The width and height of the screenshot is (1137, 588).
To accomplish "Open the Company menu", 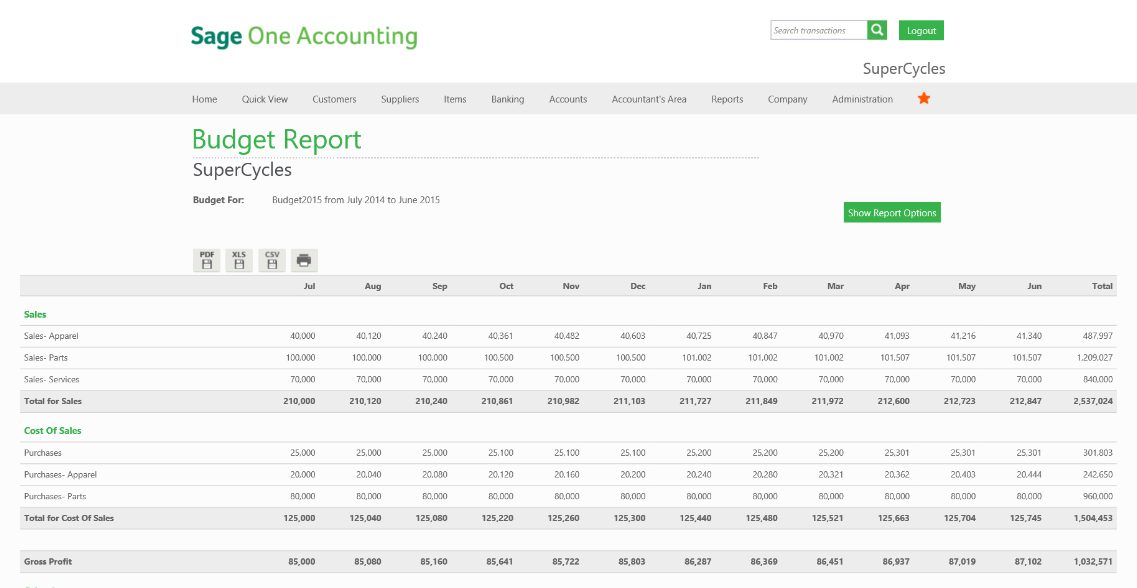I will pos(787,99).
